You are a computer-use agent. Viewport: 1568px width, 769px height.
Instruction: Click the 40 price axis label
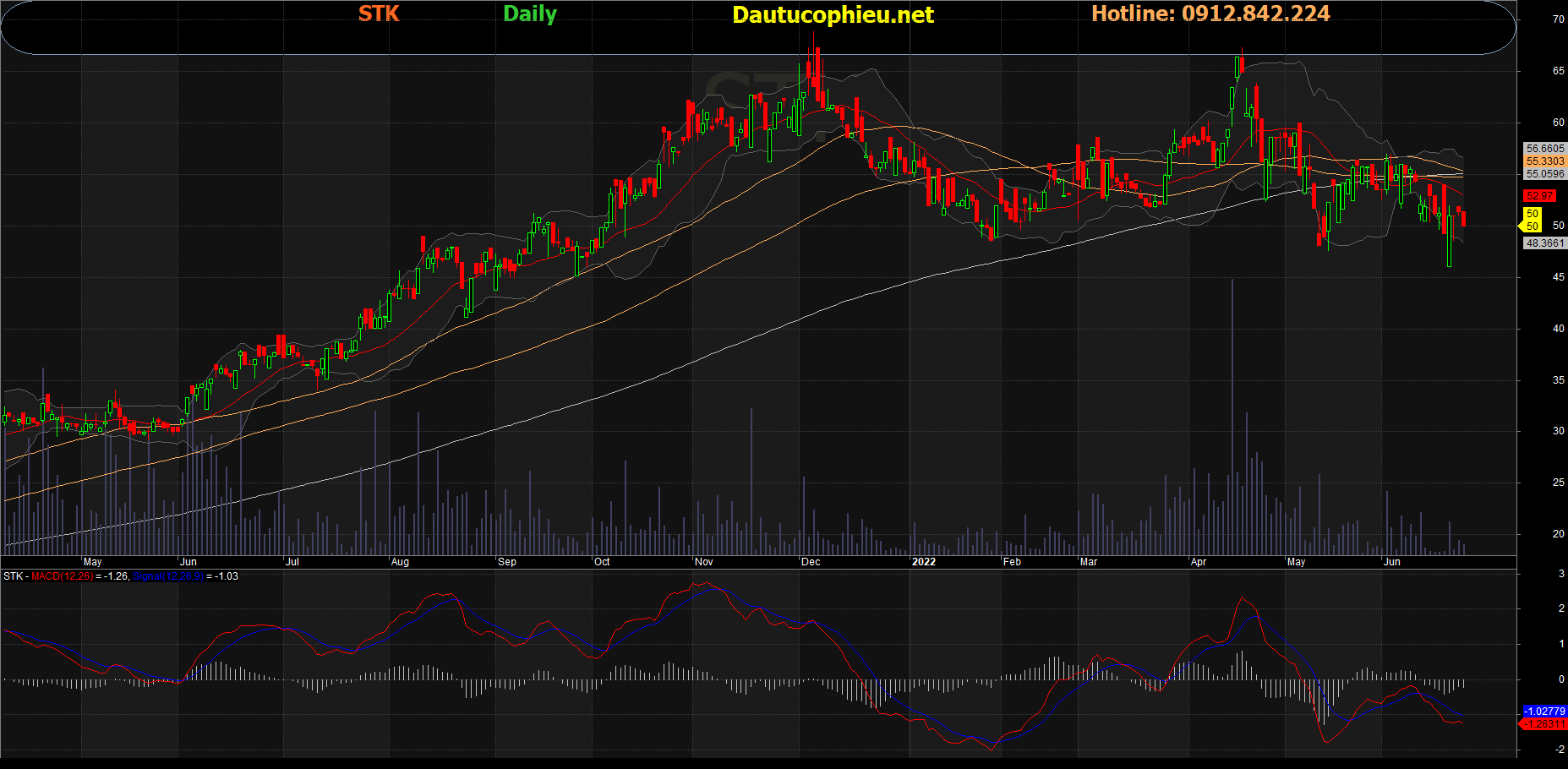coord(1559,329)
